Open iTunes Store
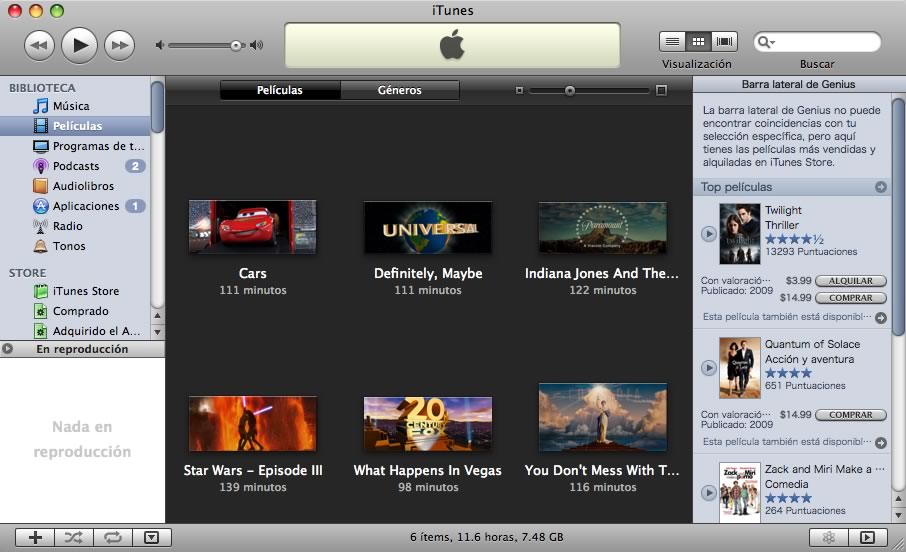 click(x=75, y=291)
